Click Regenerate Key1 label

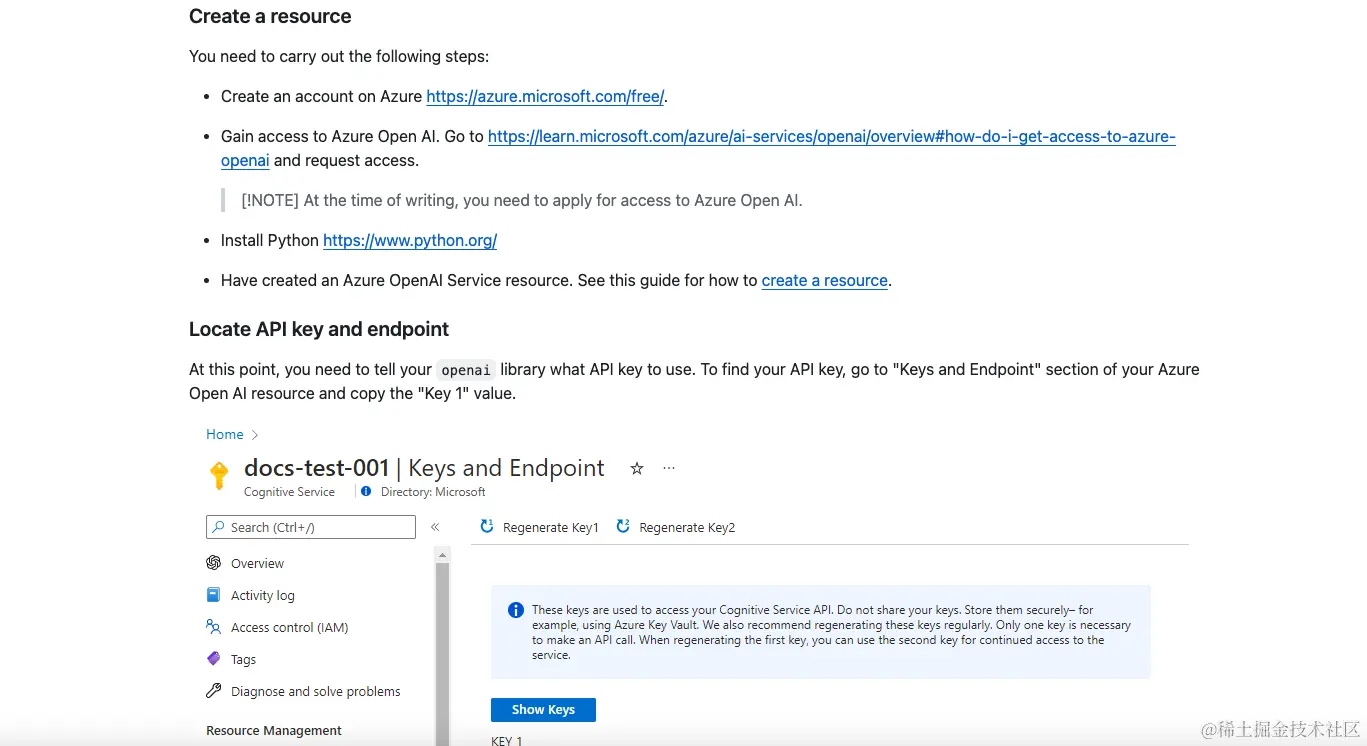pyautogui.click(x=551, y=527)
